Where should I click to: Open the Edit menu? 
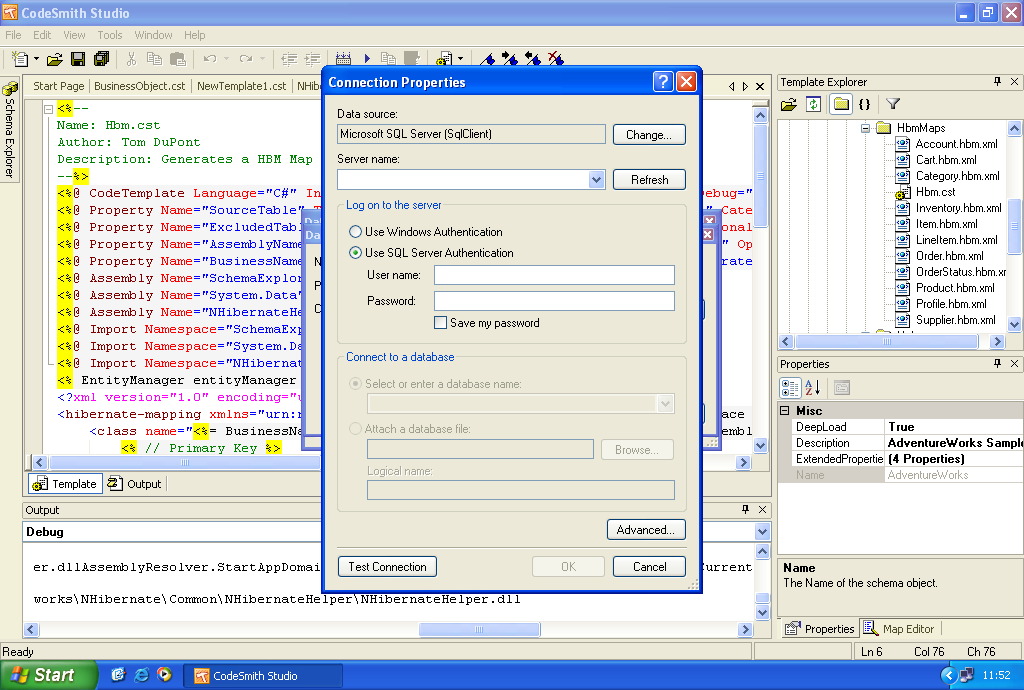tap(42, 35)
